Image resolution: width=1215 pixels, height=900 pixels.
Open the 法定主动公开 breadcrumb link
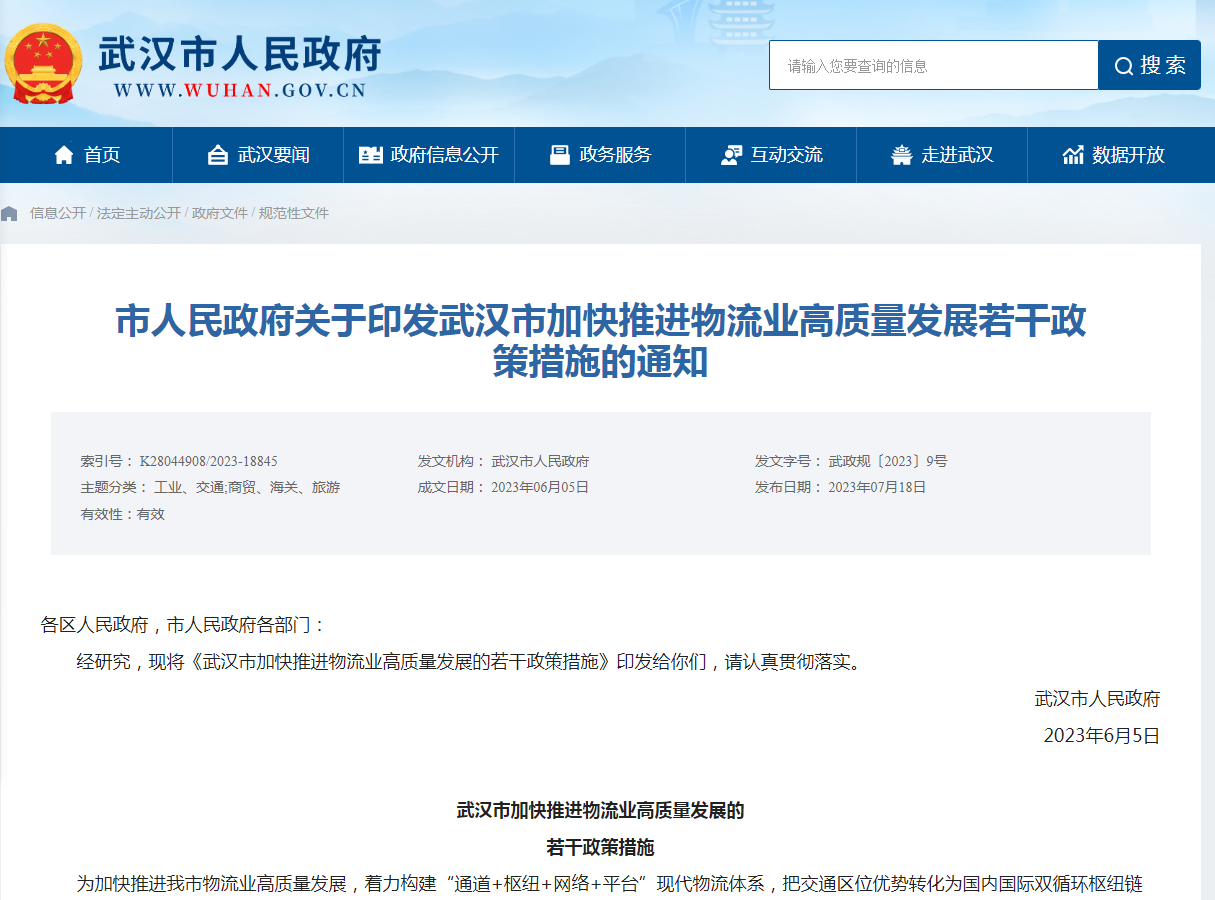(139, 213)
